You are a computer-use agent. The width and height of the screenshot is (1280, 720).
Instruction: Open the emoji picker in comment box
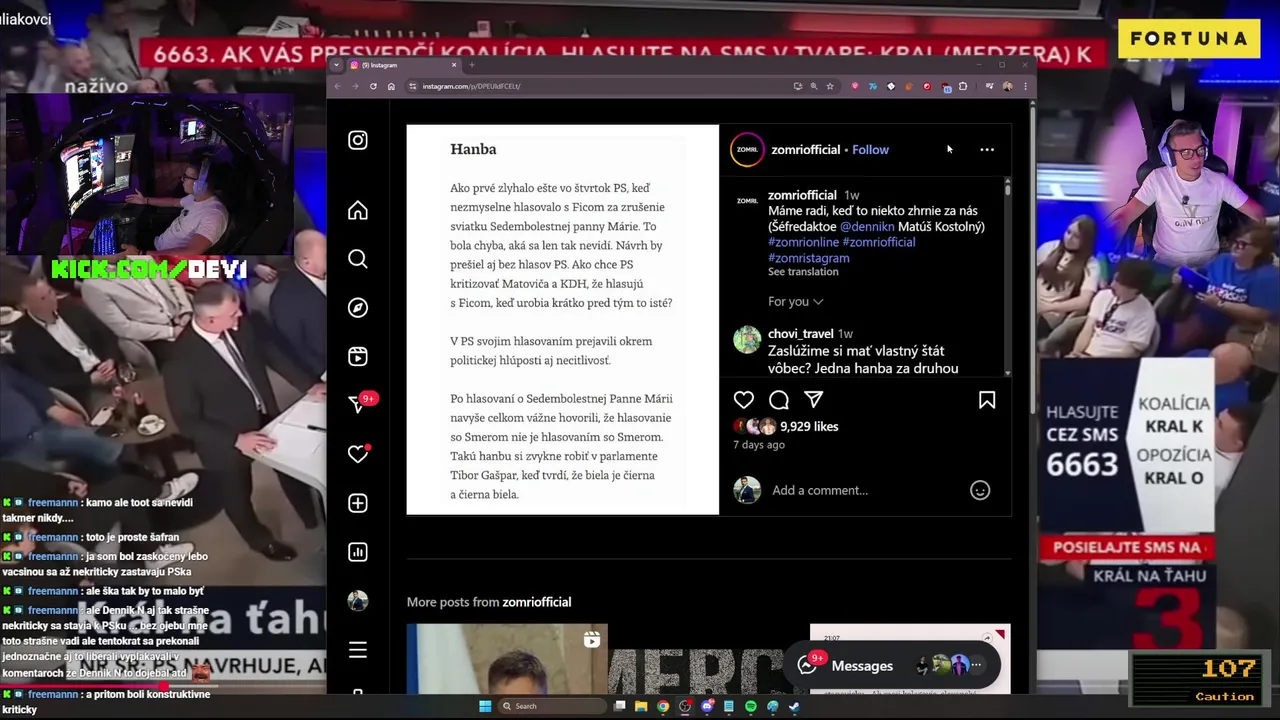(x=980, y=490)
